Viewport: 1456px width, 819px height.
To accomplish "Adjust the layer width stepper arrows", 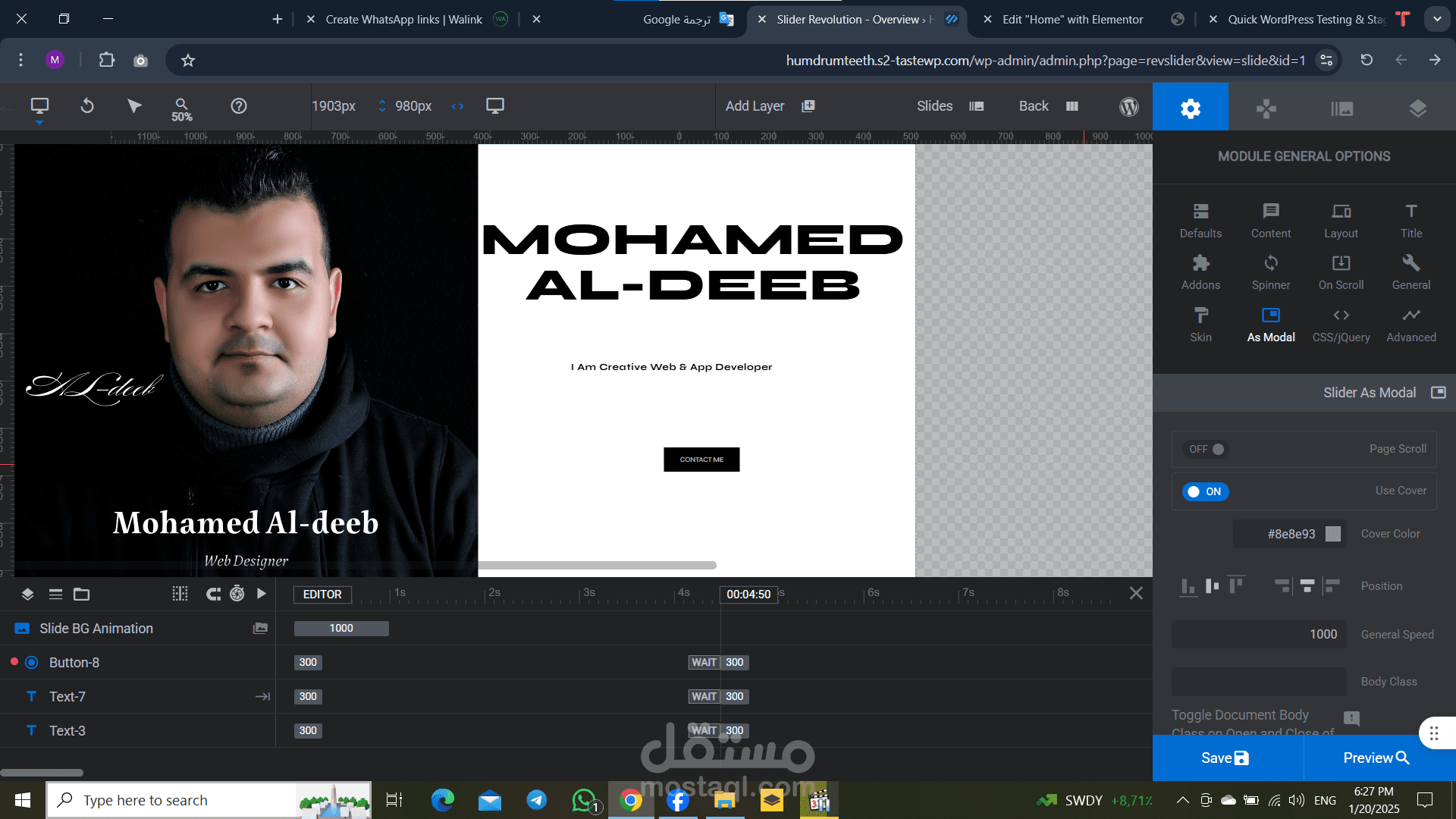I will coord(382,106).
